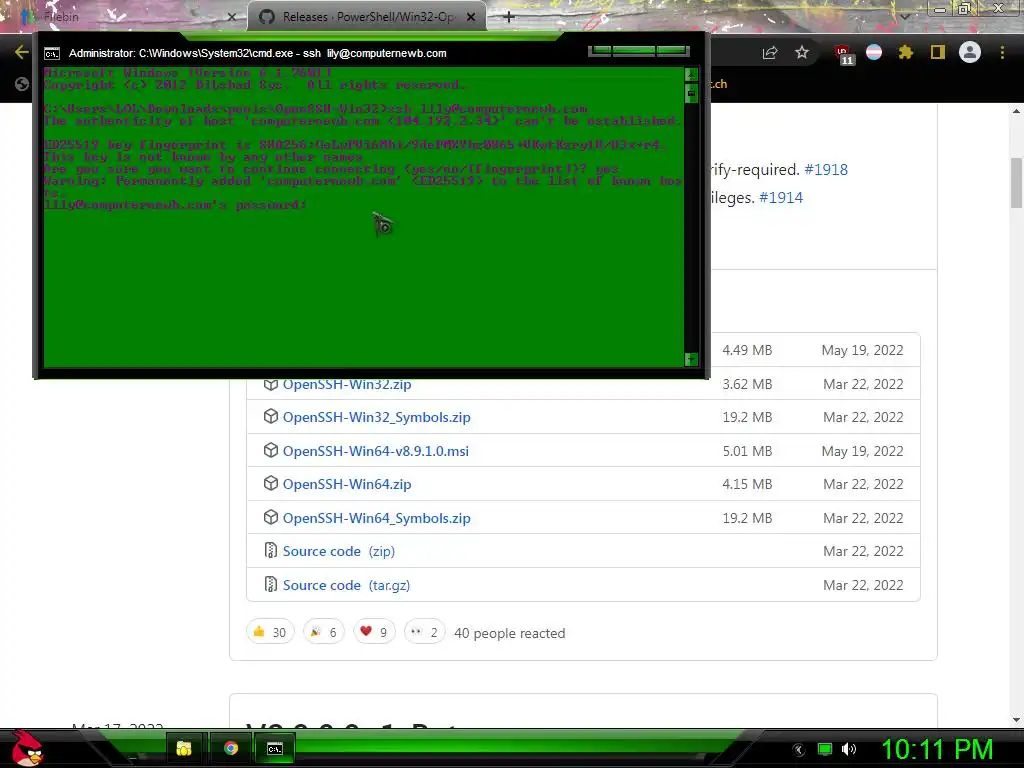Open issue link #1918

(826, 170)
